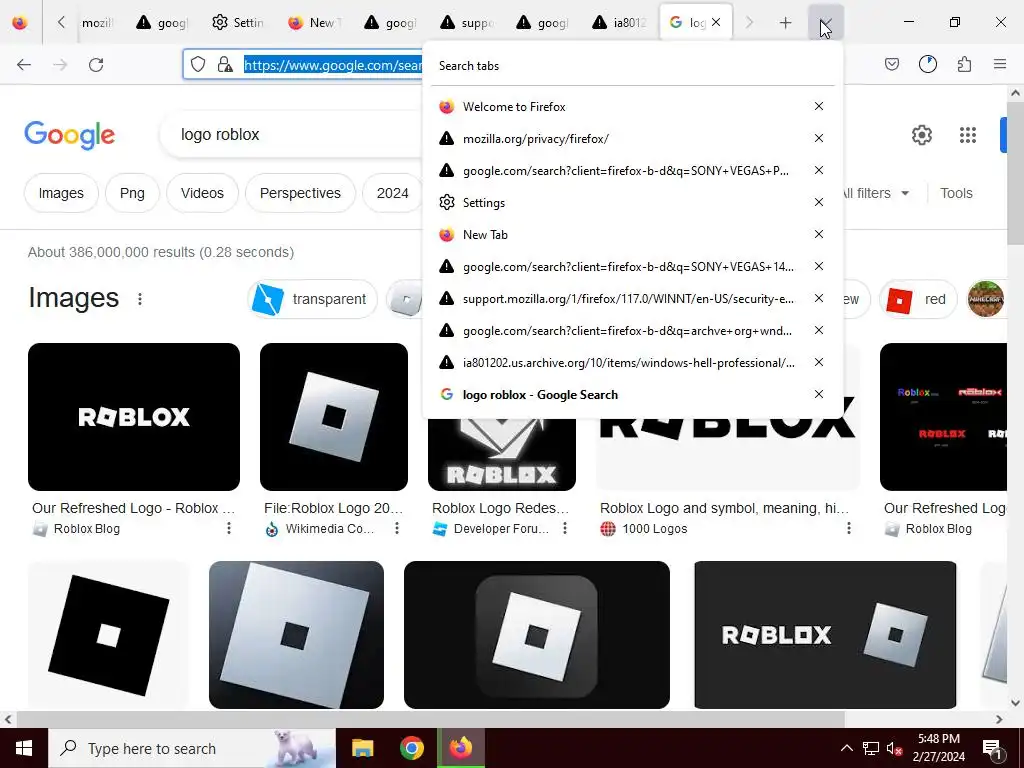
Task: Go to Google homepage via logo
Action: click(x=69, y=135)
